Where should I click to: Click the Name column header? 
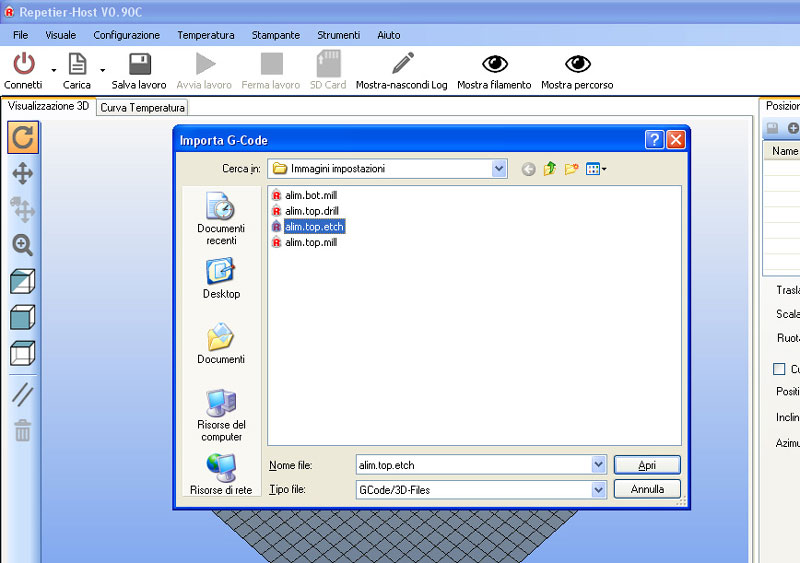point(785,151)
